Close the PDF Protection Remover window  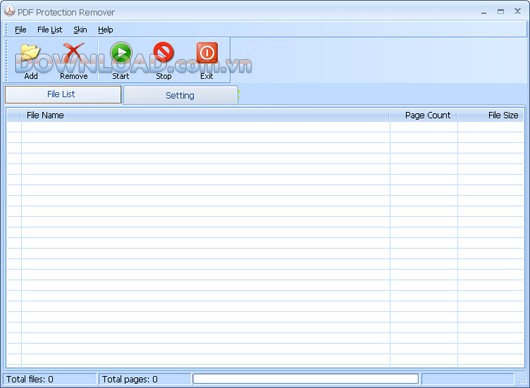[517, 11]
